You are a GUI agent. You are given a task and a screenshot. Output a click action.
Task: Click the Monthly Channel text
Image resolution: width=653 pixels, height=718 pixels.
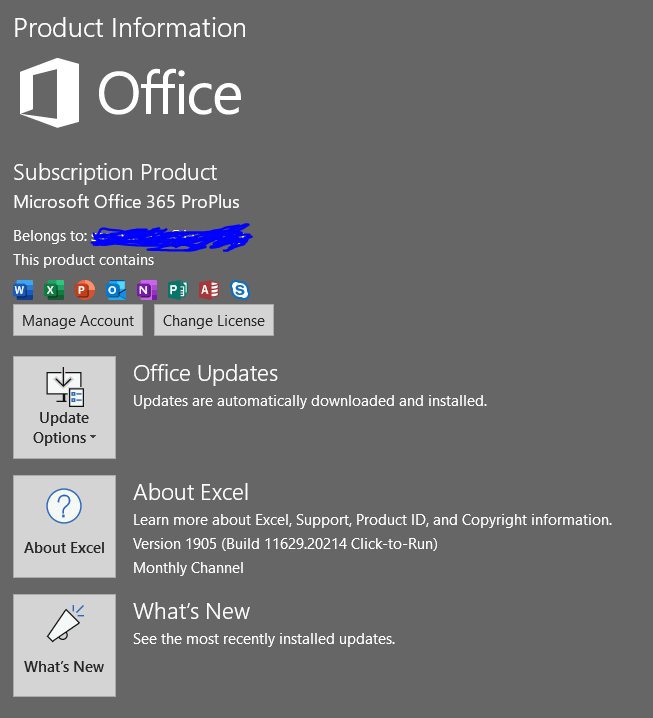[188, 568]
